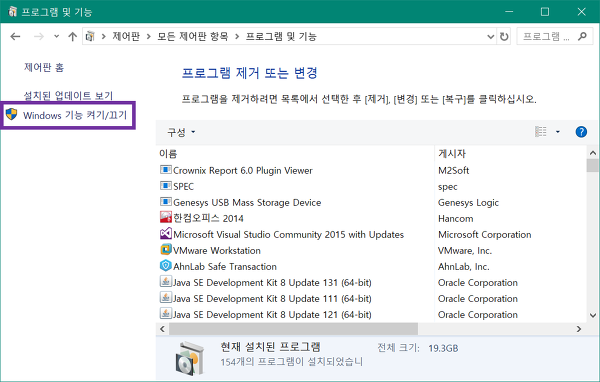Select the SPEC program name

pos(183,186)
